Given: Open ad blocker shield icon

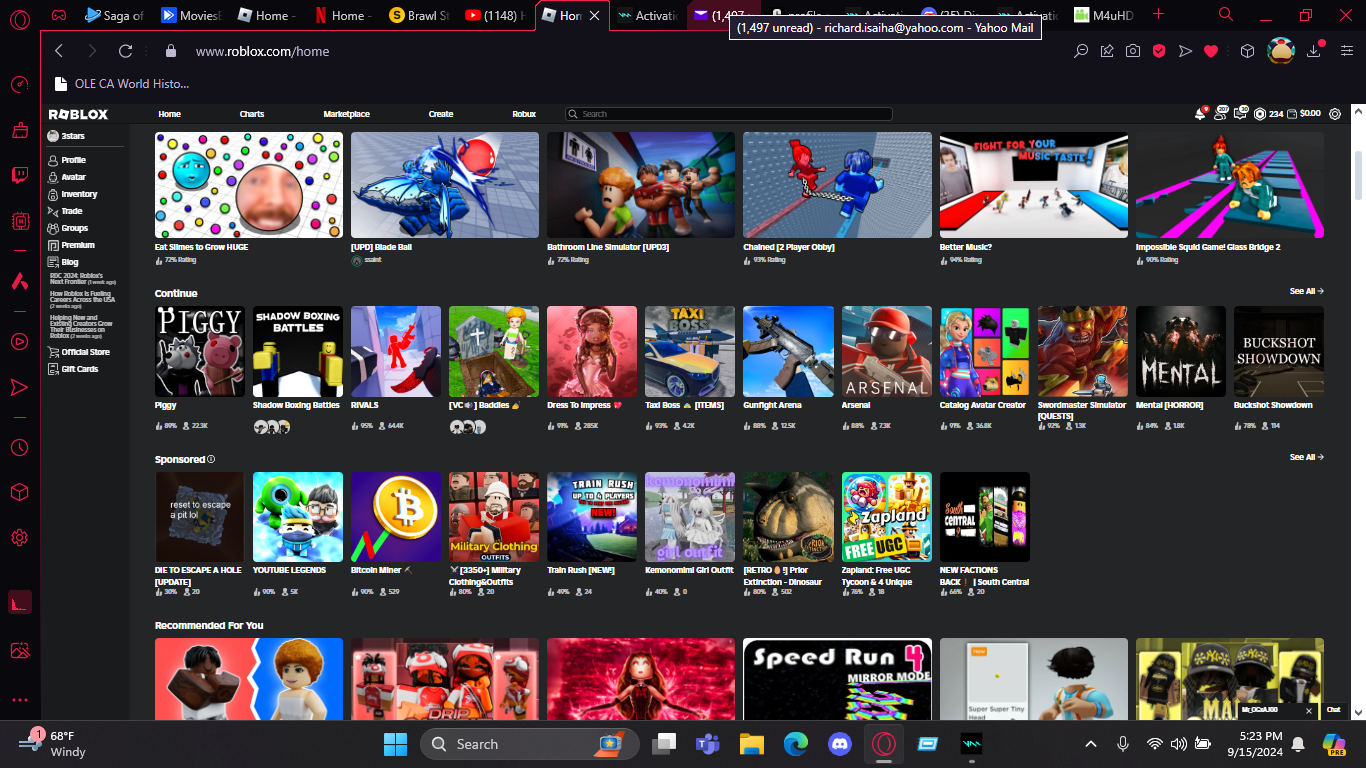Looking at the screenshot, I should pos(1159,51).
